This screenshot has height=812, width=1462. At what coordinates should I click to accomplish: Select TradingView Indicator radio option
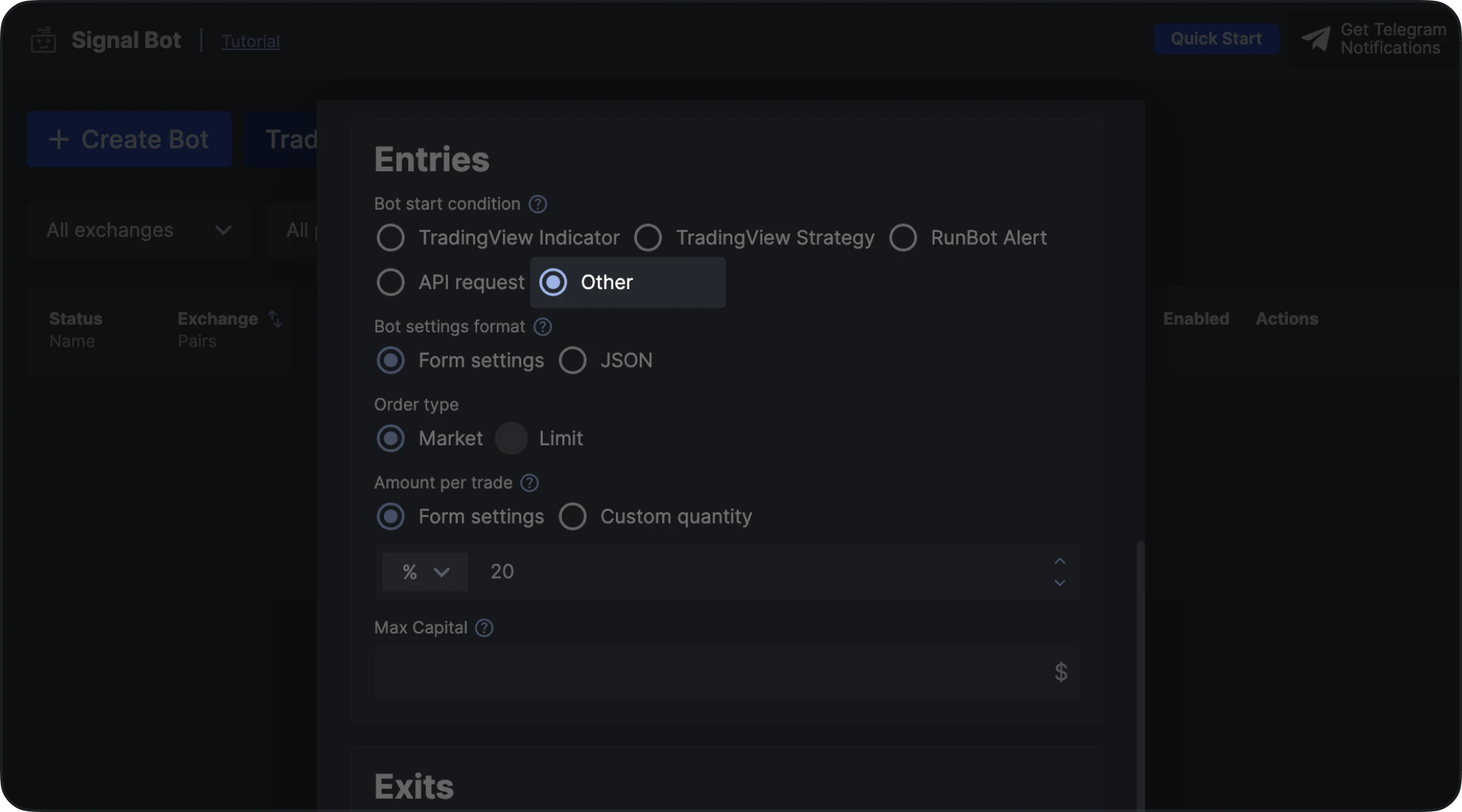[391, 238]
